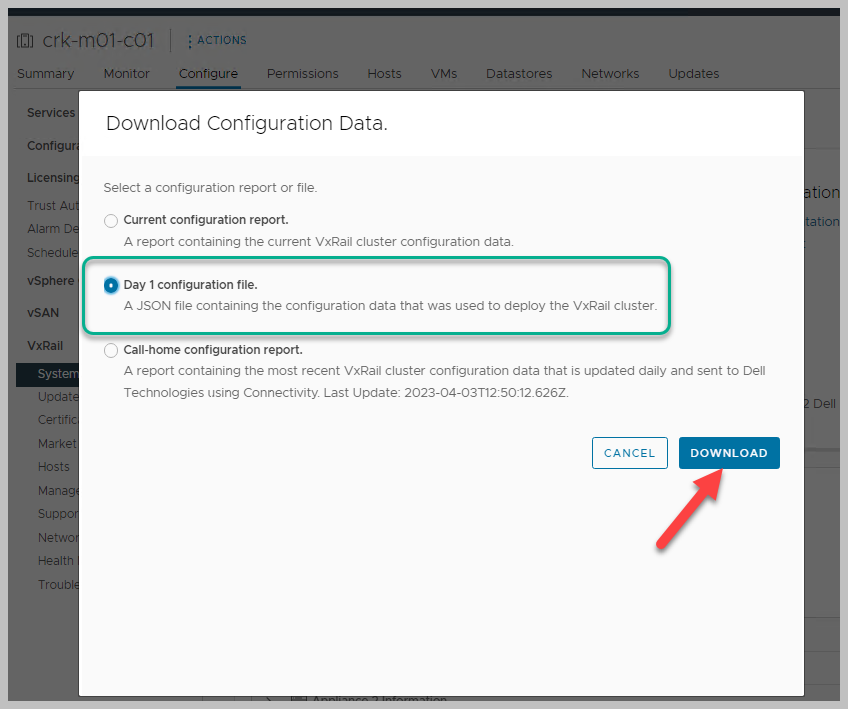848x709 pixels.
Task: Open the Hosts tab in top bar
Action: [384, 74]
